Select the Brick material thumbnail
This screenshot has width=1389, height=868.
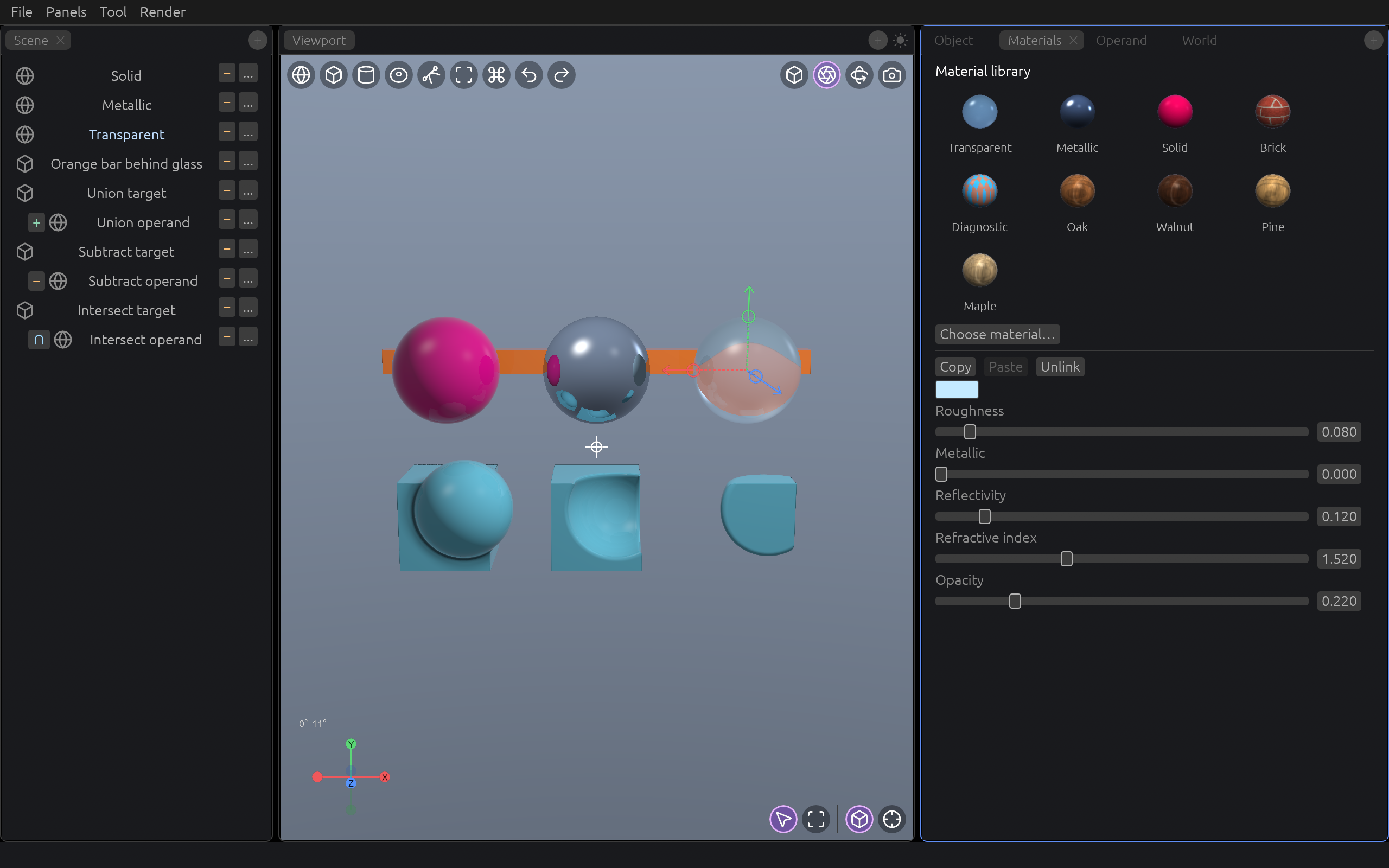tap(1272, 112)
